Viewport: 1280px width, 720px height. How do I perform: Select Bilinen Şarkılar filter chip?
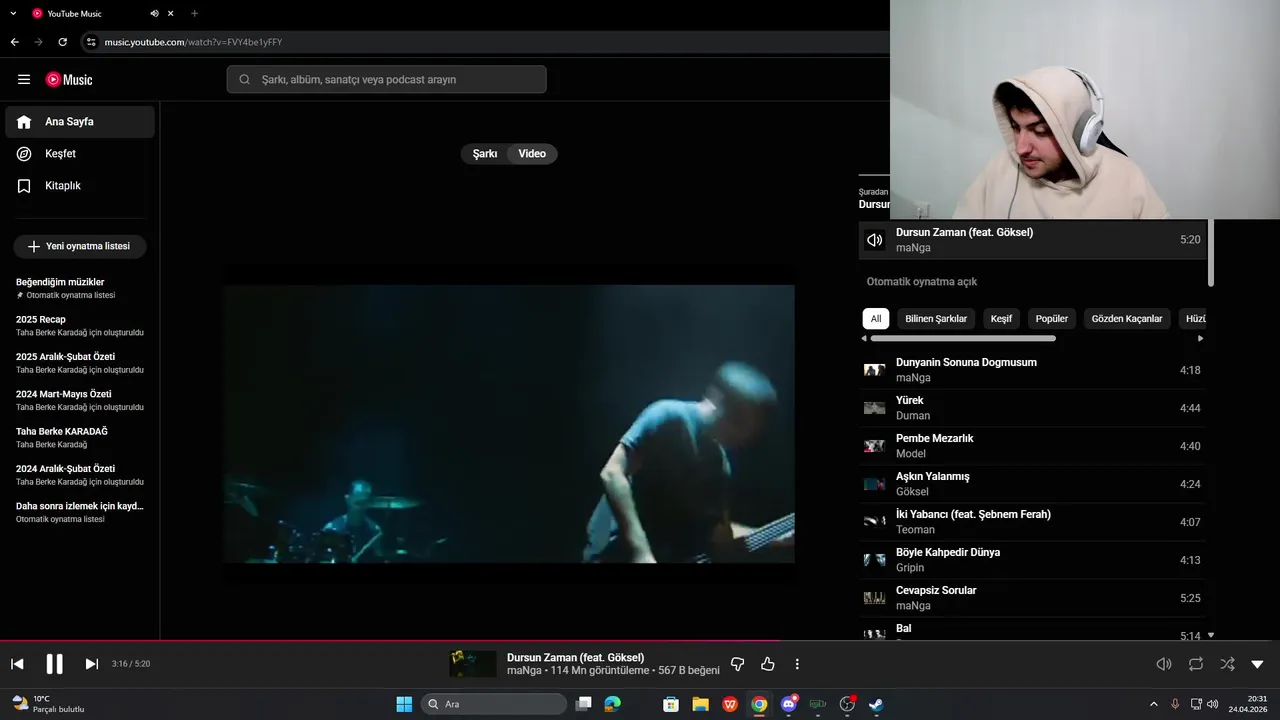[x=936, y=319]
